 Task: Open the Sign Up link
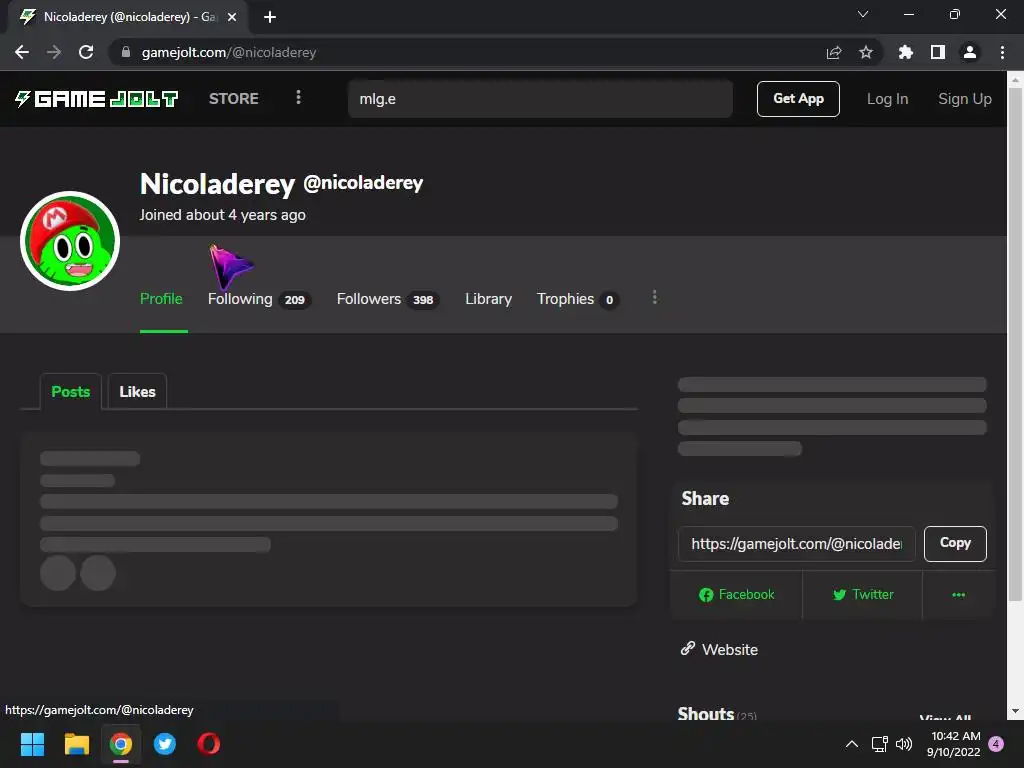(x=965, y=99)
